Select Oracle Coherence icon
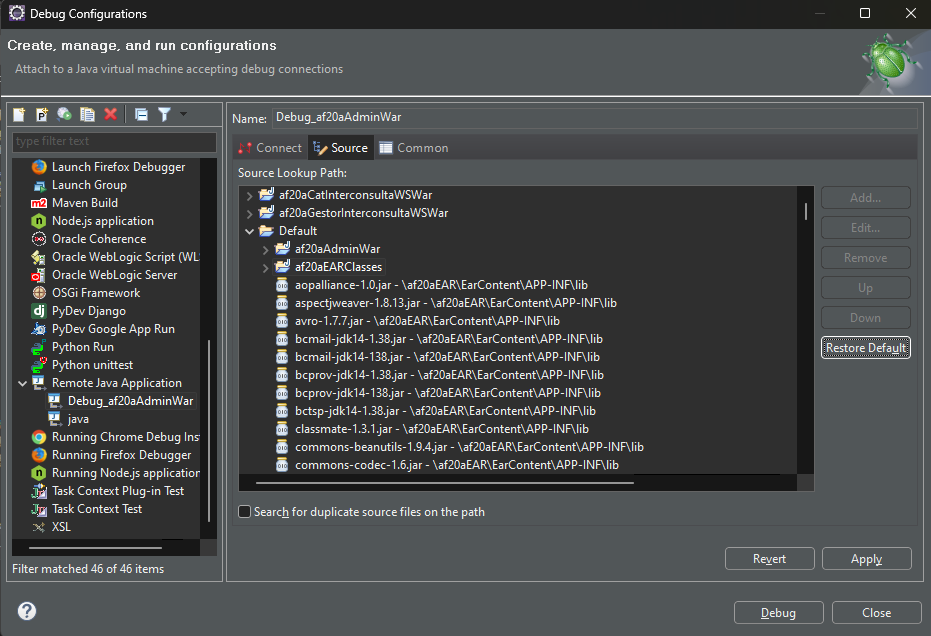Screen dimensions: 931x636 click(x=39, y=239)
